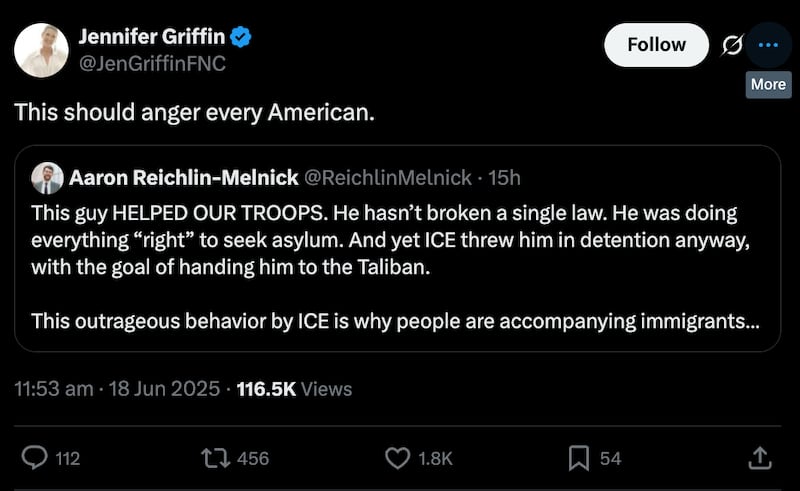800x491 pixels.
Task: Open the share icon at bottom right
Action: click(759, 458)
